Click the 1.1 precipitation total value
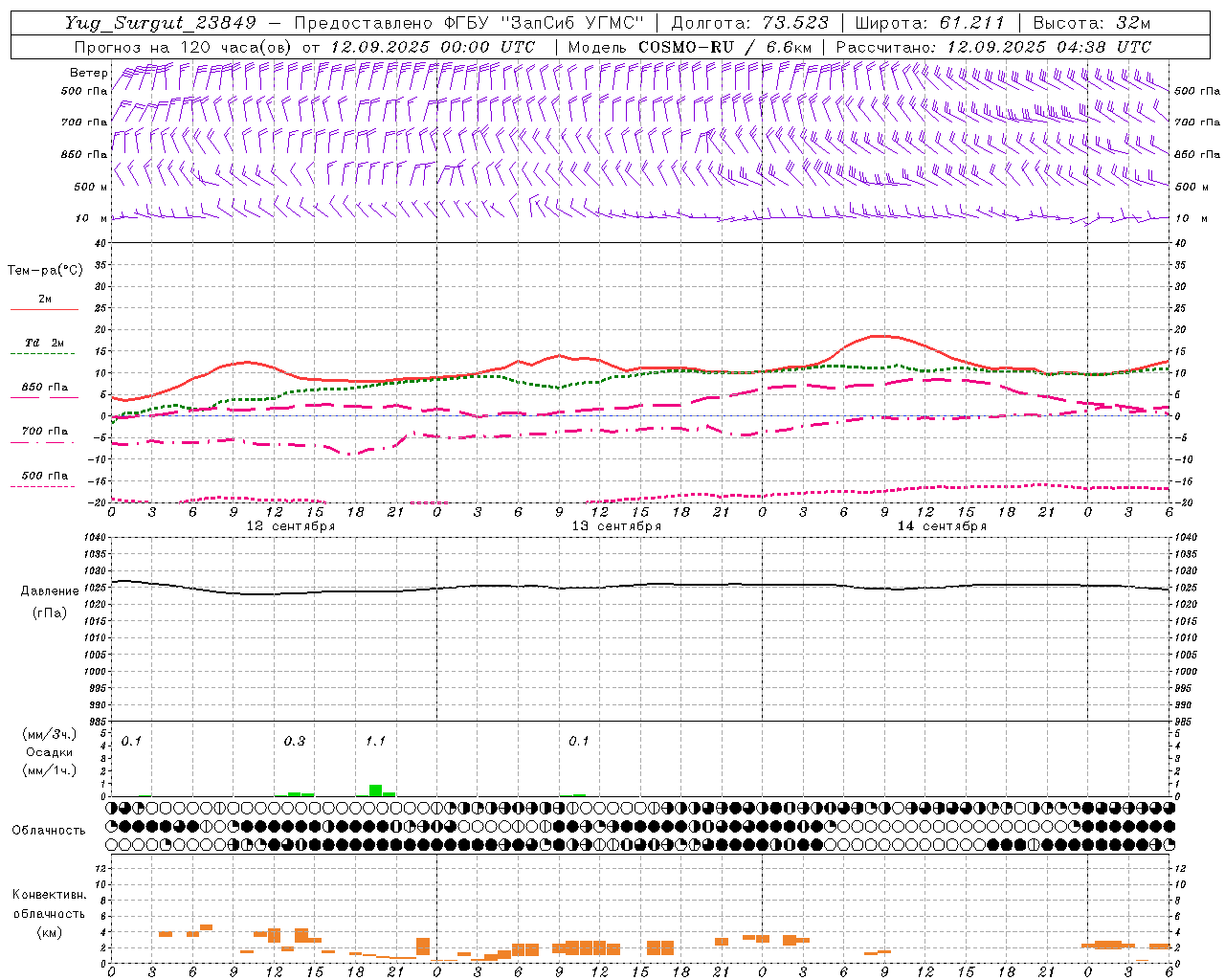The width and height of the screenshot is (1225, 980). click(375, 742)
